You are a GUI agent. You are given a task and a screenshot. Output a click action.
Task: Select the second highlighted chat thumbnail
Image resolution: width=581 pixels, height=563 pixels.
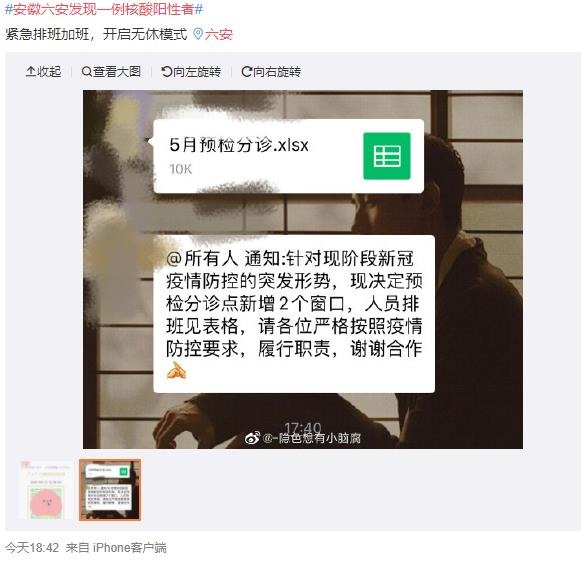click(110, 490)
